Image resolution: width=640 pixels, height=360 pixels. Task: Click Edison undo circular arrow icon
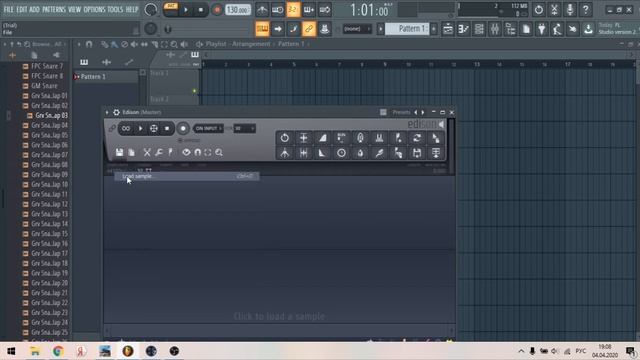click(x=284, y=138)
